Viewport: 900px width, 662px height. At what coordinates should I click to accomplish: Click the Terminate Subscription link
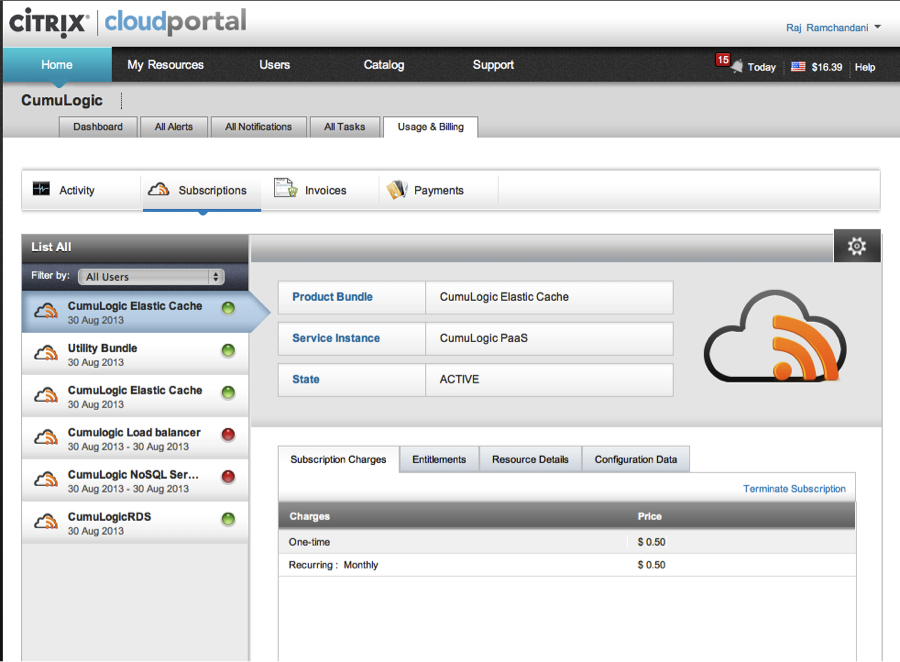coord(794,489)
